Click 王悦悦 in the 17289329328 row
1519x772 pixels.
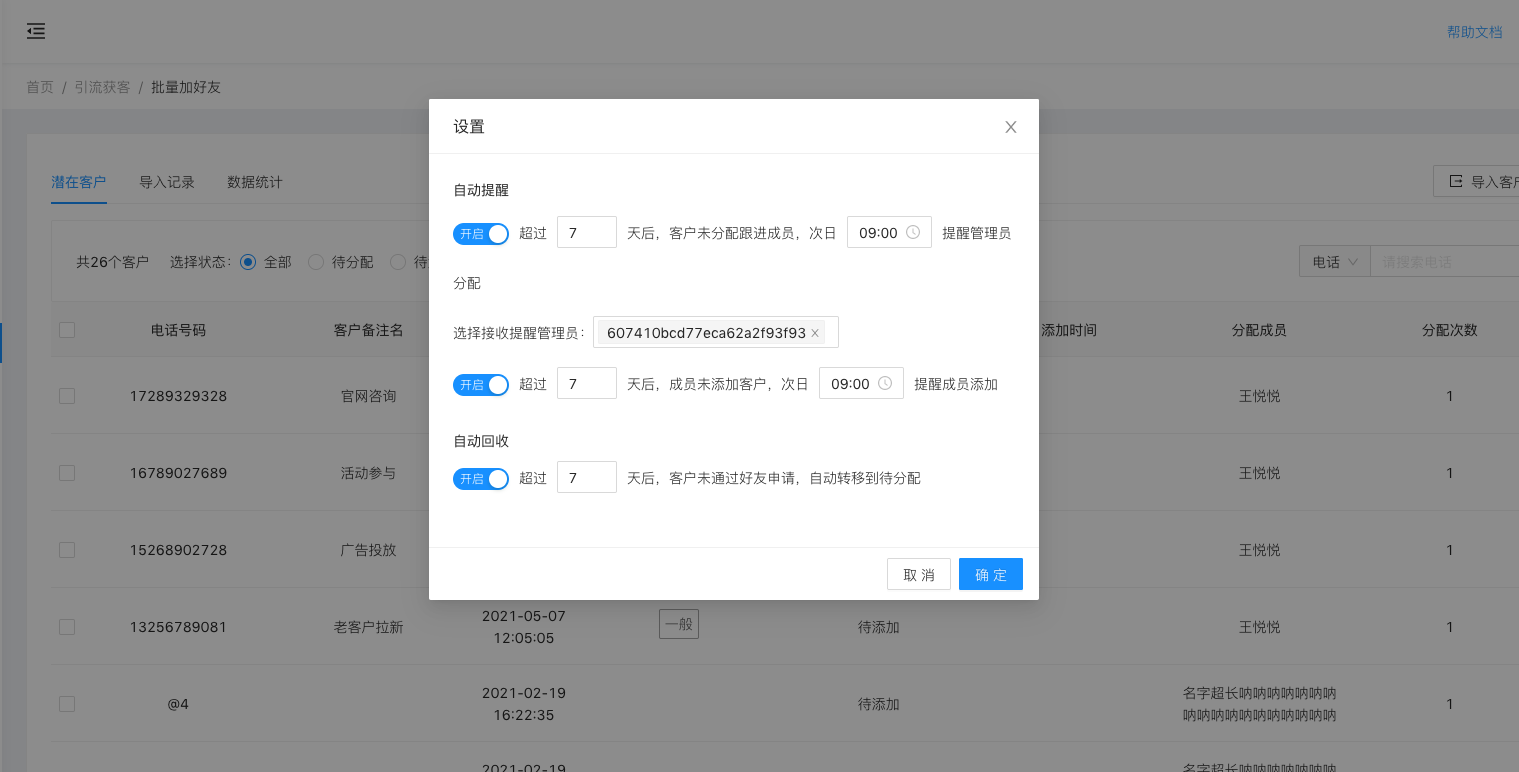(x=1259, y=396)
